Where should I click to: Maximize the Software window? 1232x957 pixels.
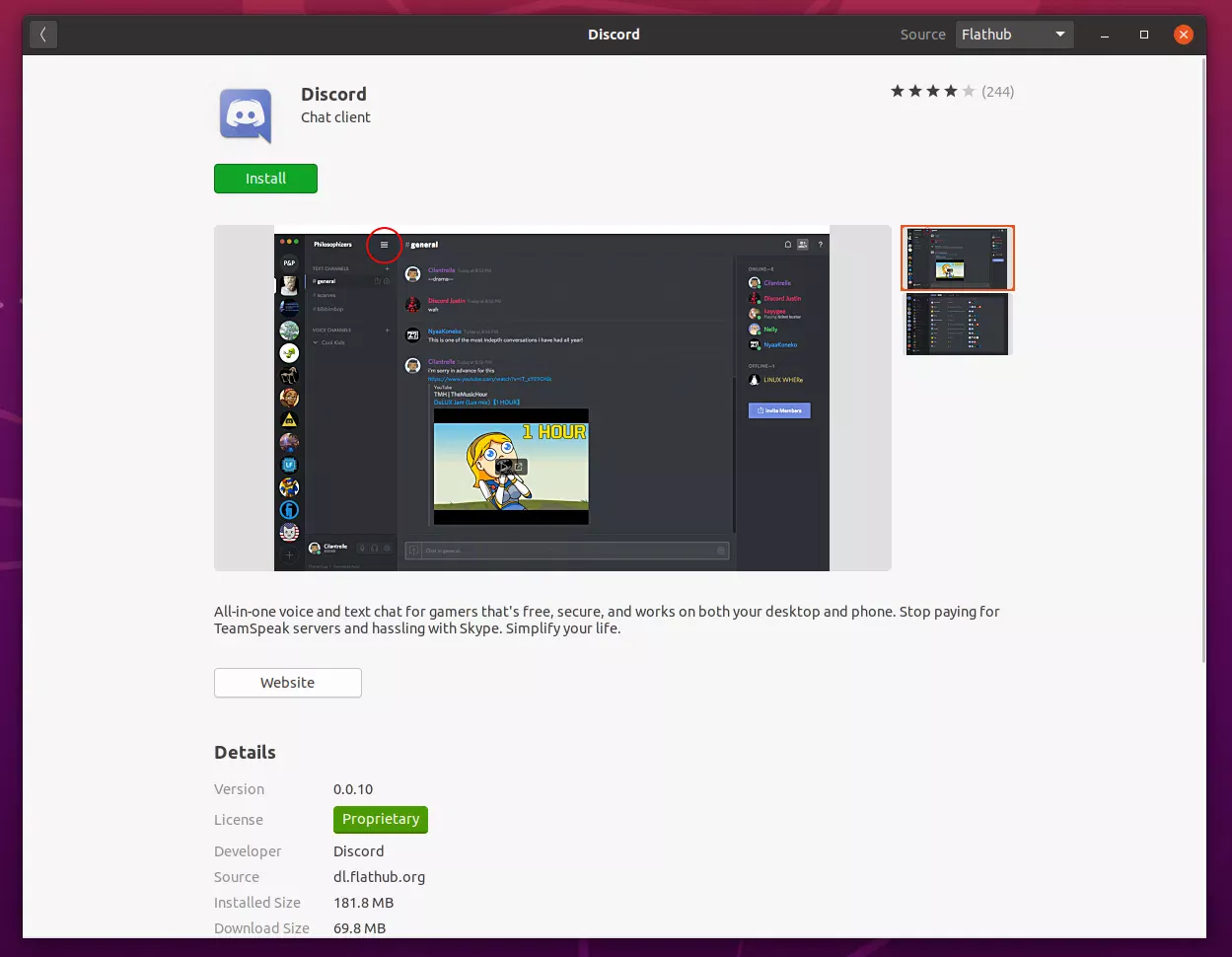coord(1144,35)
